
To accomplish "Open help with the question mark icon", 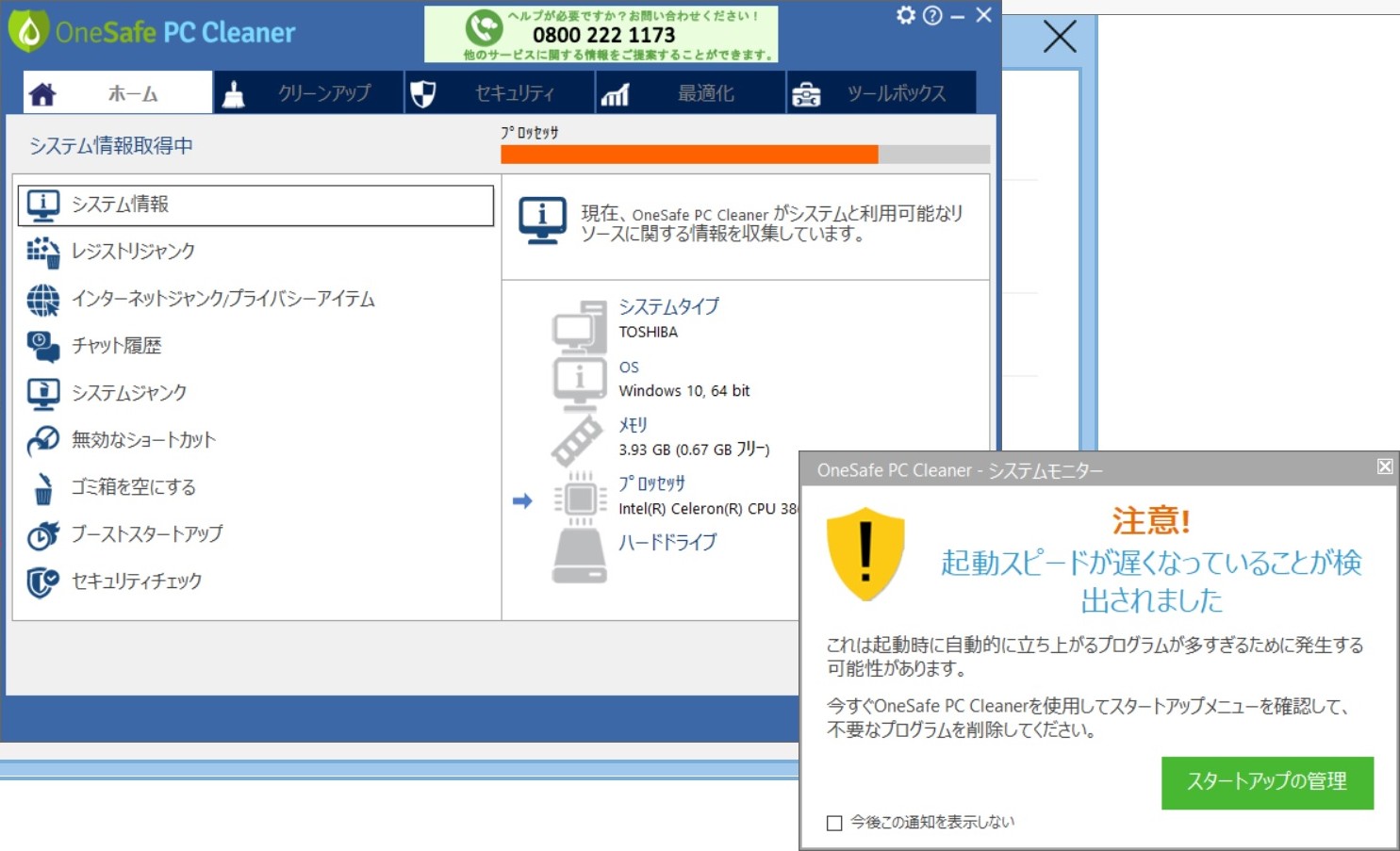I will point(932,15).
